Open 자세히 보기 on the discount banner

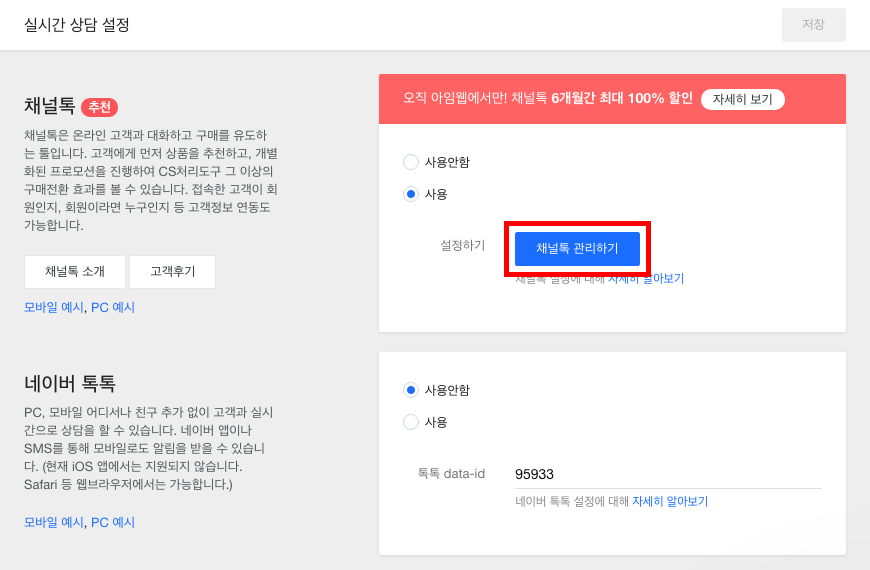point(742,99)
